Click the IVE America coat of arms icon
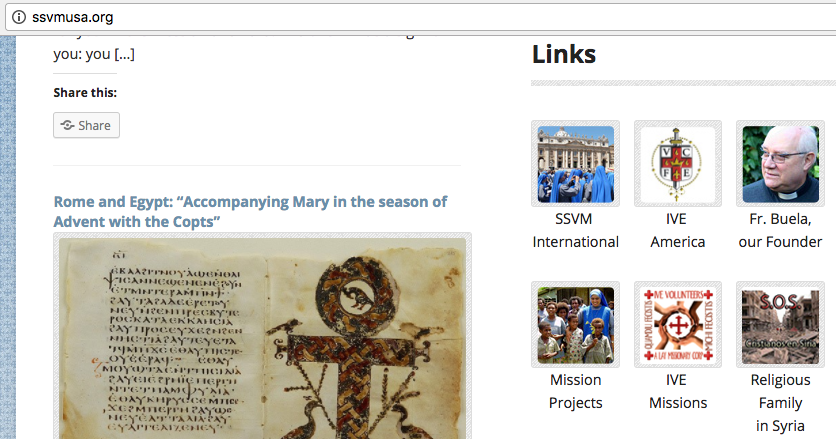This screenshot has height=439, width=836. (x=678, y=164)
